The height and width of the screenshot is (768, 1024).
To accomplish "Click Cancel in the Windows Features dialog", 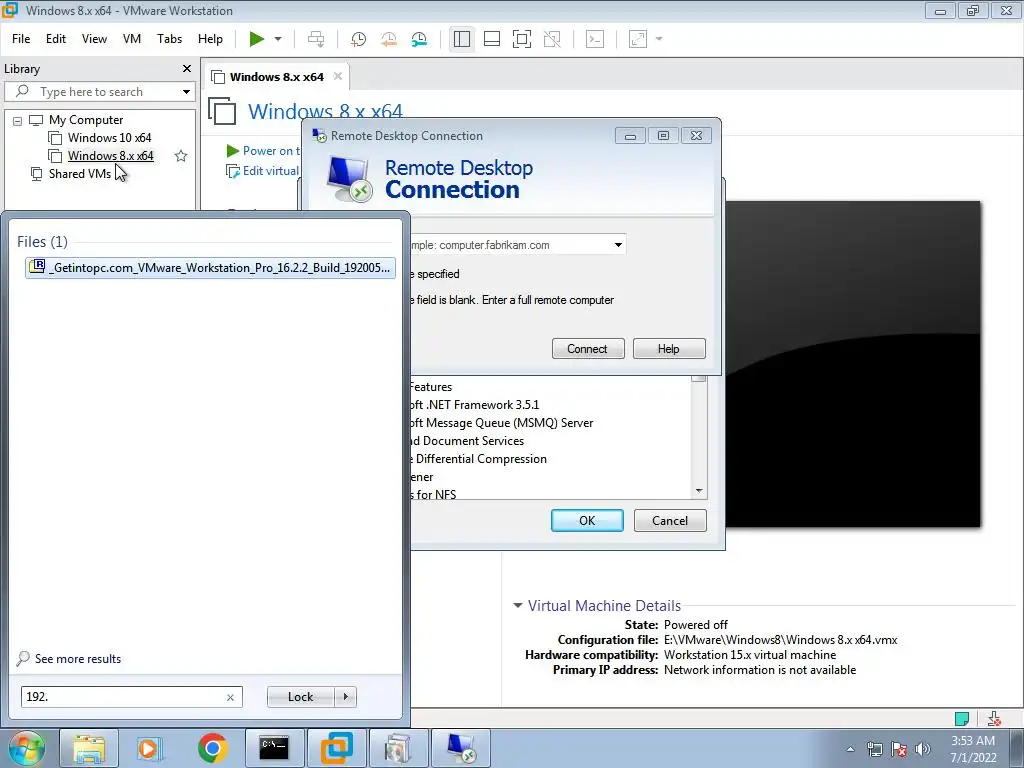I will pos(670,520).
